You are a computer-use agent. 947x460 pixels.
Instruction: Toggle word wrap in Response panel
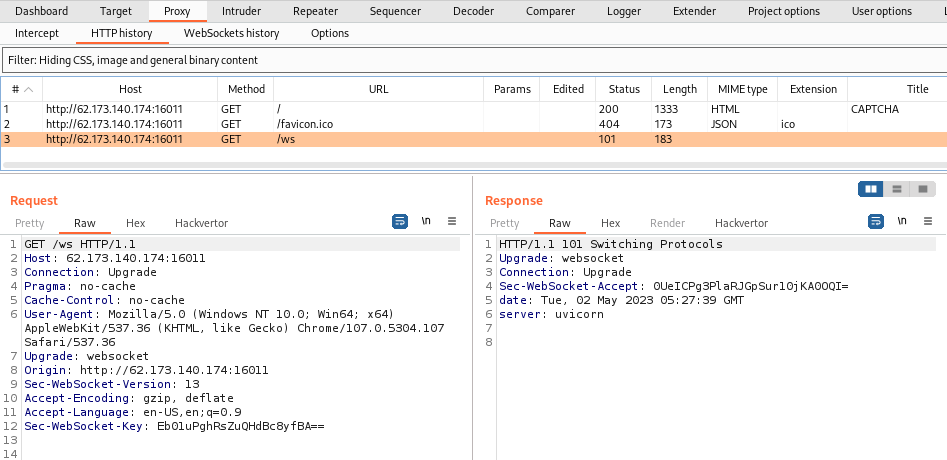click(875, 222)
